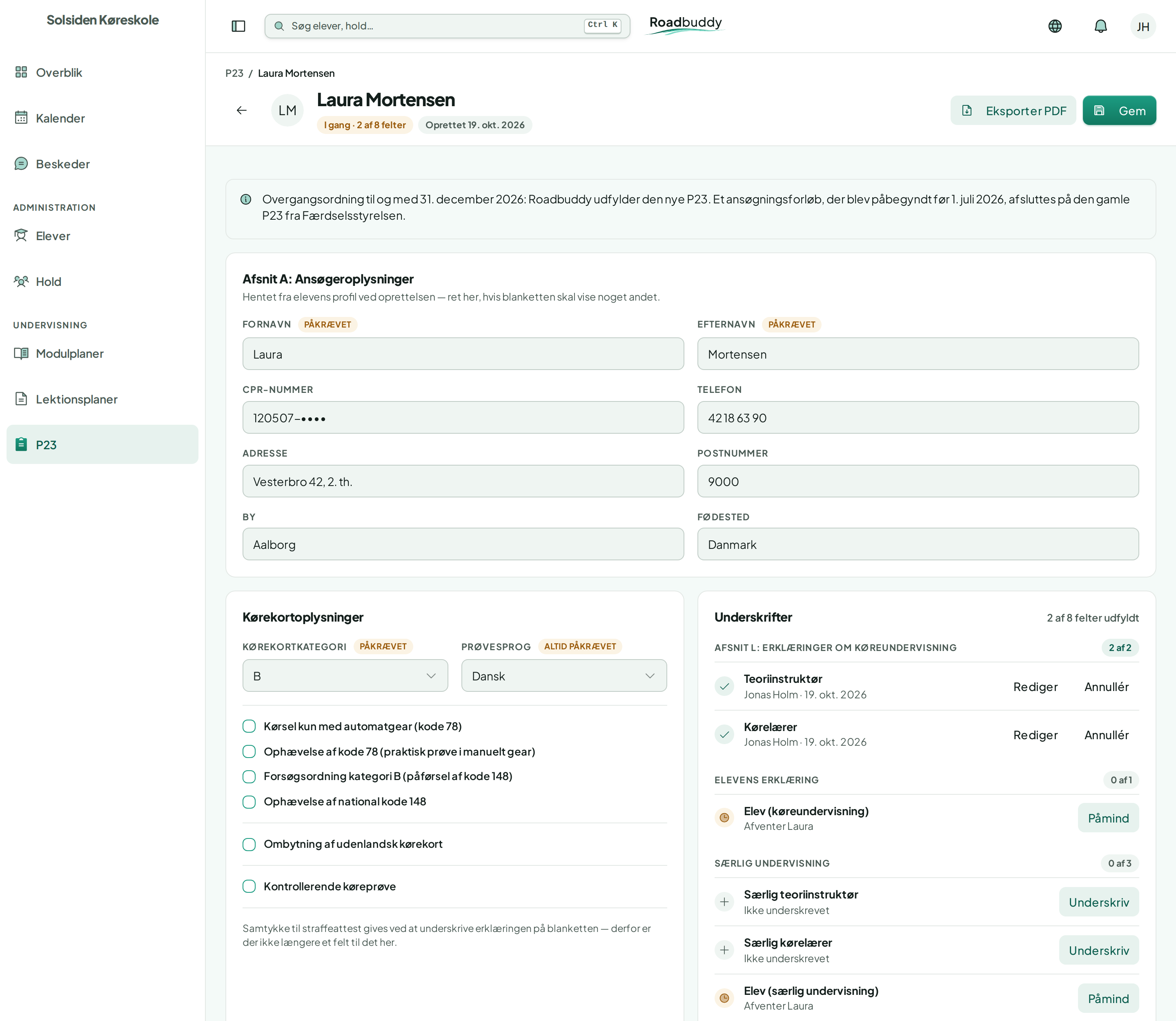Open Modulplaner in the sidebar
Viewport: 1176px width, 1021px height.
click(102, 353)
